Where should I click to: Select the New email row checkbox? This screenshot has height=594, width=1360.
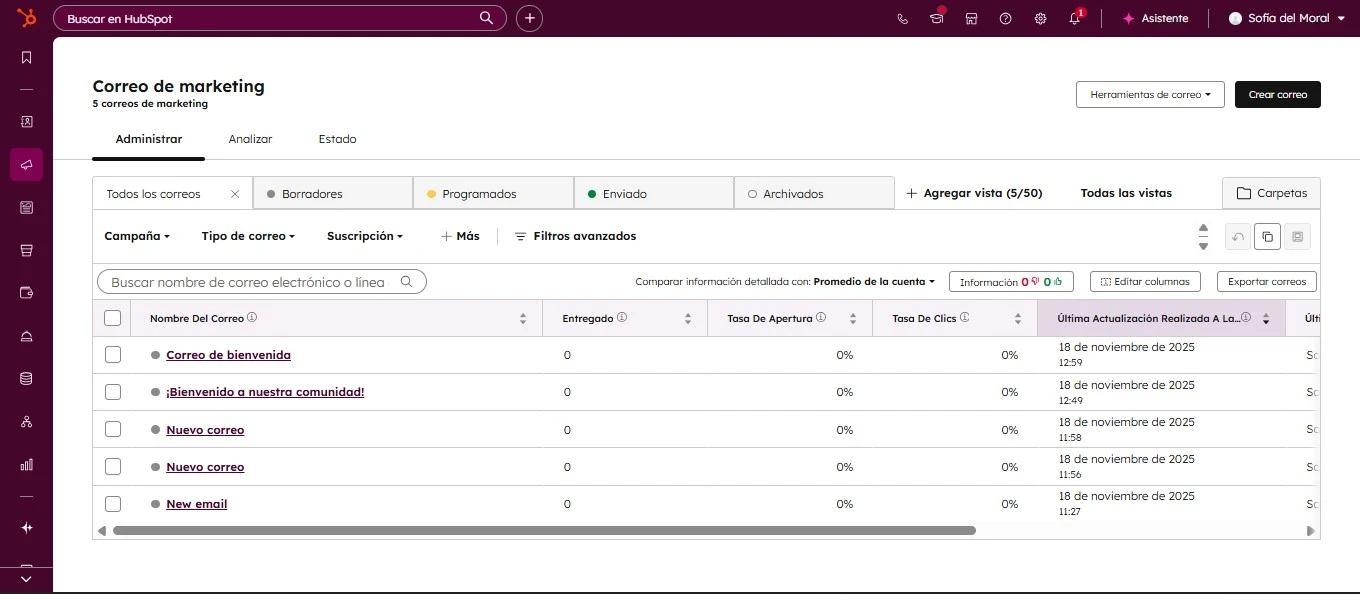coord(113,504)
